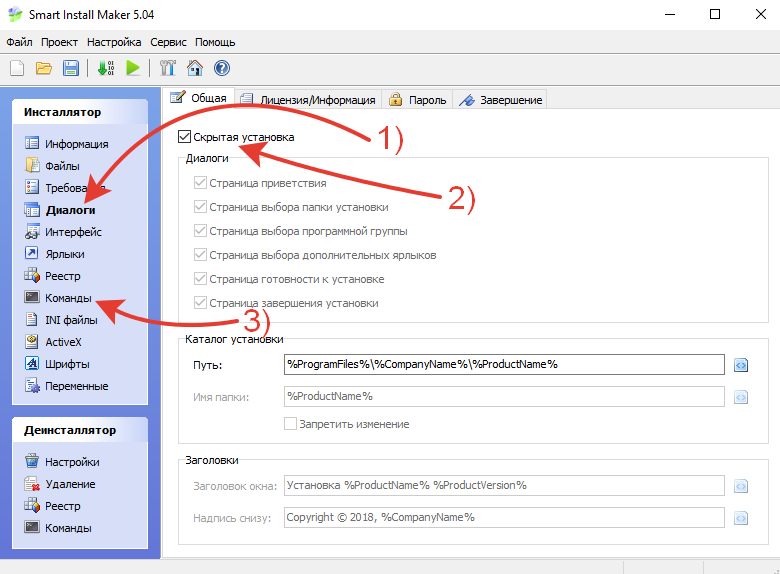Open Файлы section in sidebar
The width and height of the screenshot is (780, 574).
point(52,166)
